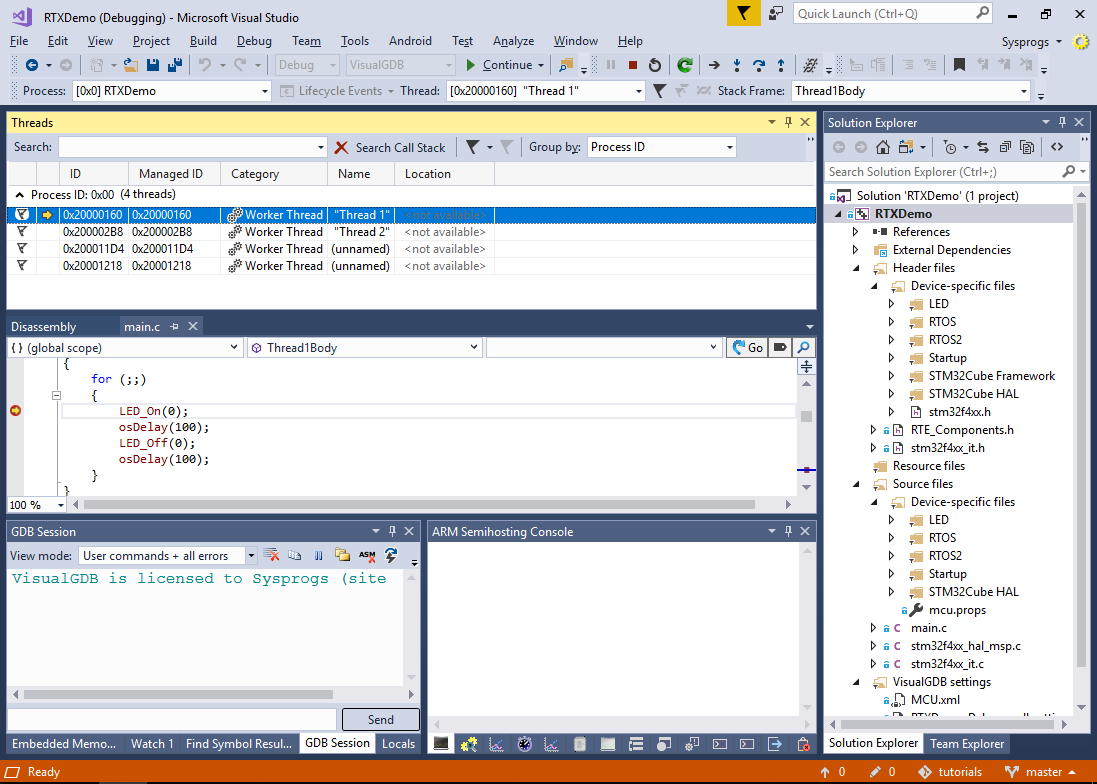Click the tutorials repository in status bar
Viewport: 1097px width, 784px height.
point(950,771)
